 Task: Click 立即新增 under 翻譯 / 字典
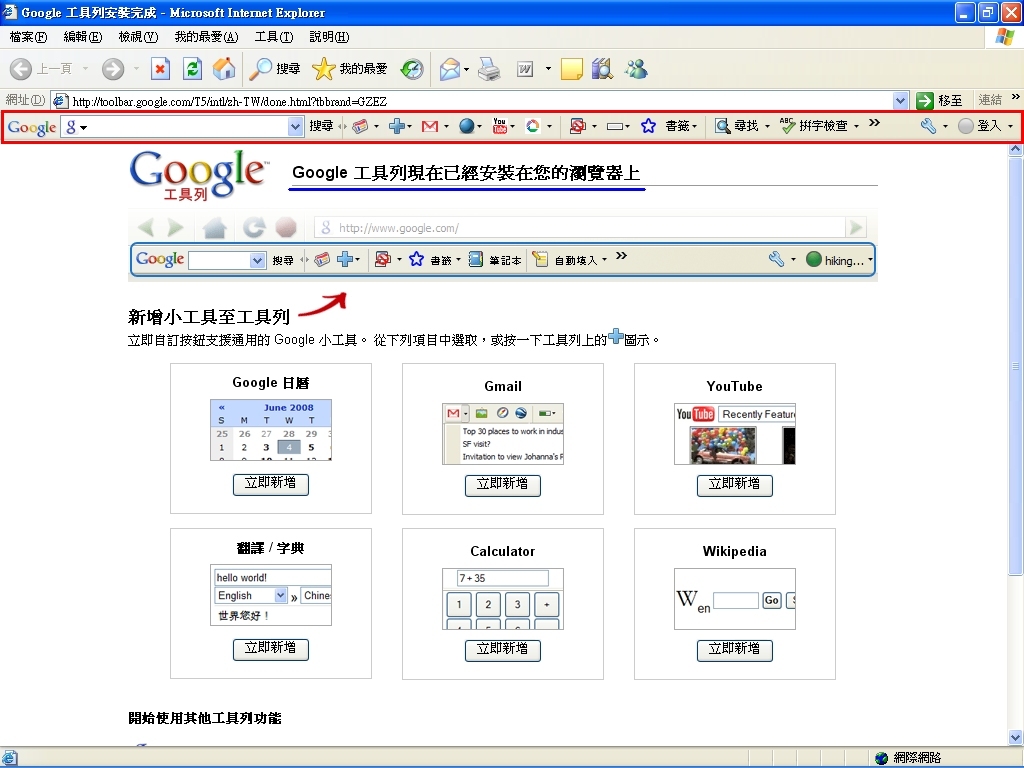[270, 649]
